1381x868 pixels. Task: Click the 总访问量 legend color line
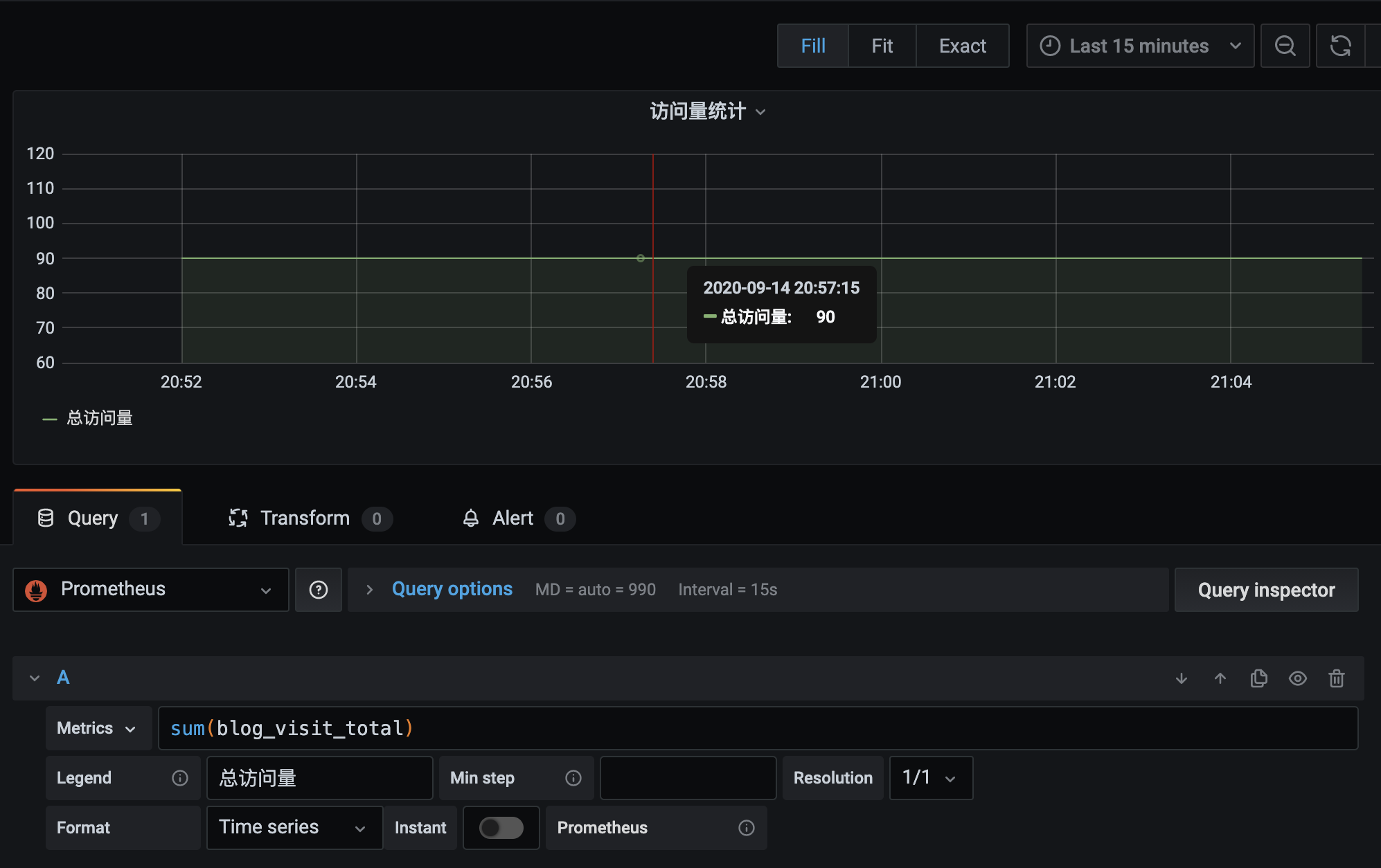pos(50,419)
